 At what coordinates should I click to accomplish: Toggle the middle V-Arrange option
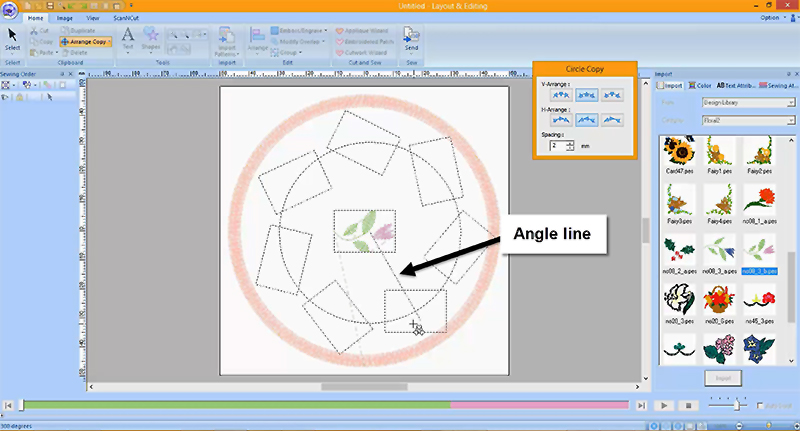click(x=588, y=94)
